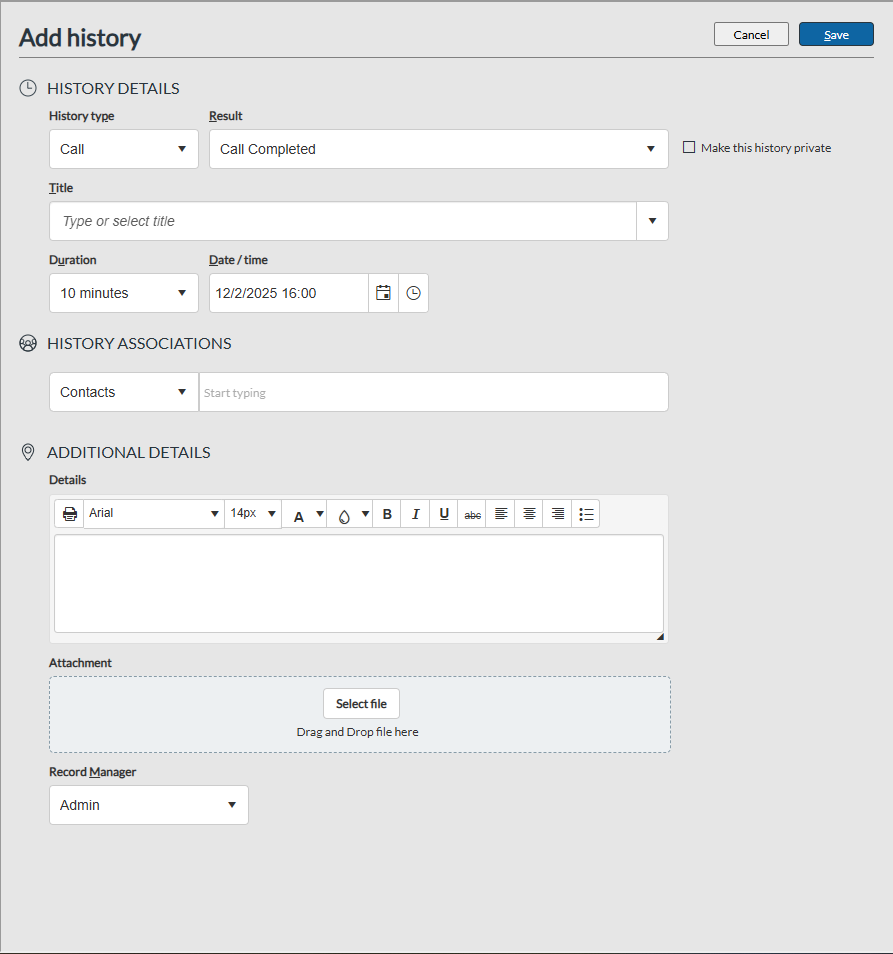Expand the font color dropdown arrow
This screenshot has height=954, width=893.
tap(320, 514)
